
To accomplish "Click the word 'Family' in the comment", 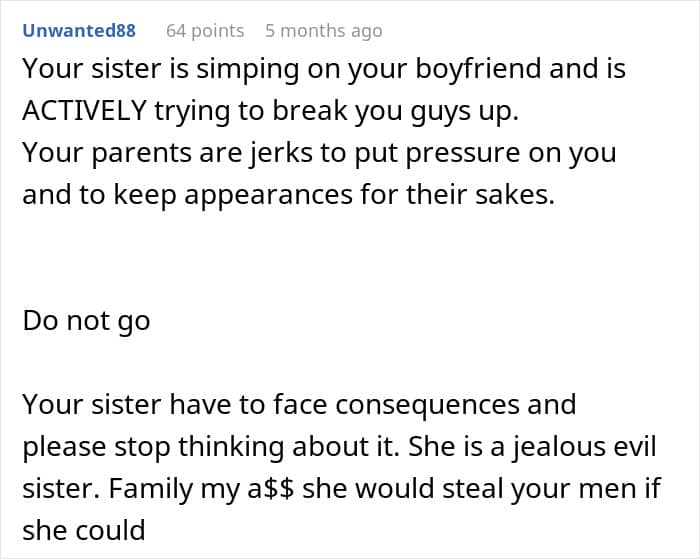I will (x=152, y=489).
